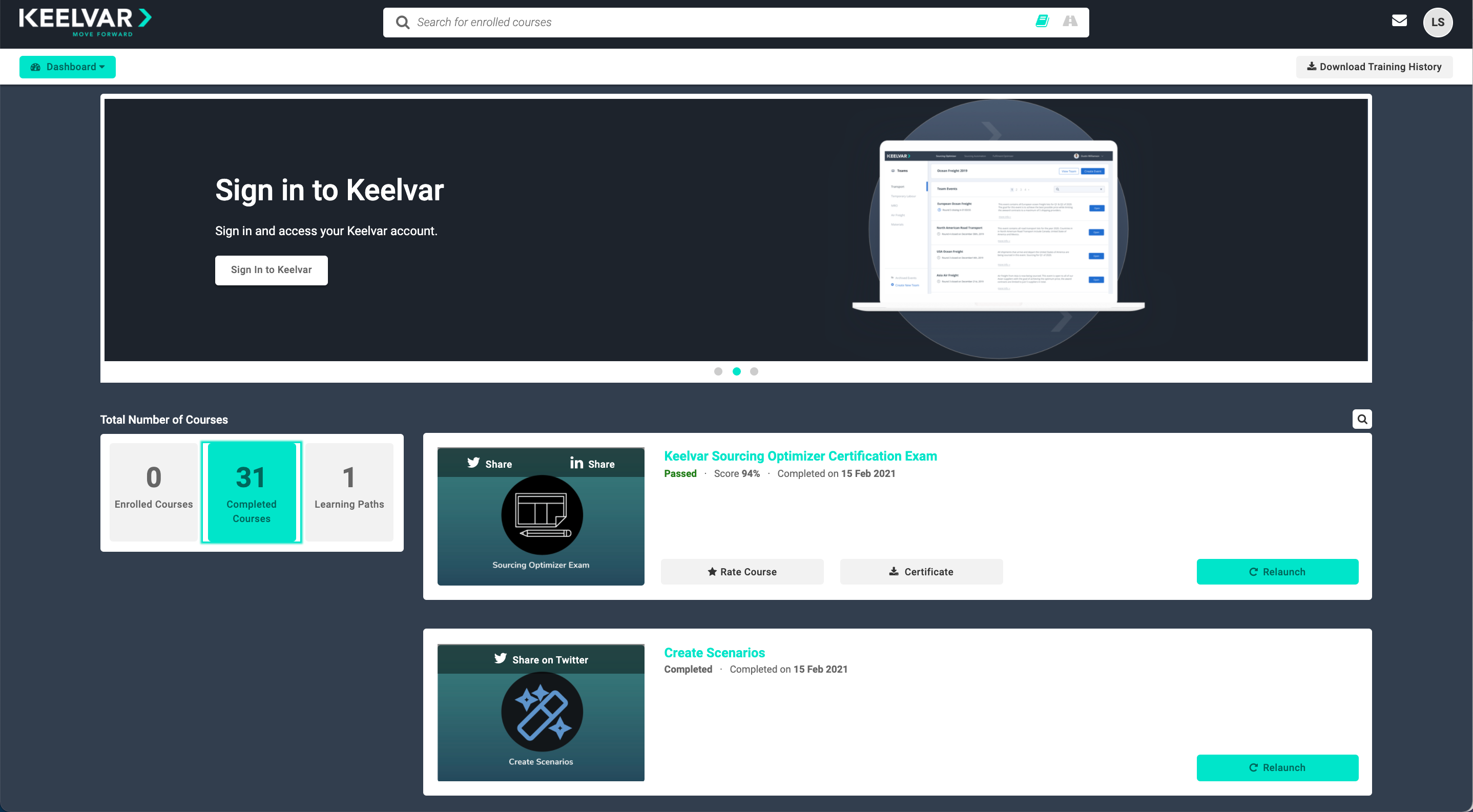Open the LS user avatar menu
This screenshot has width=1473, height=812.
pos(1437,23)
